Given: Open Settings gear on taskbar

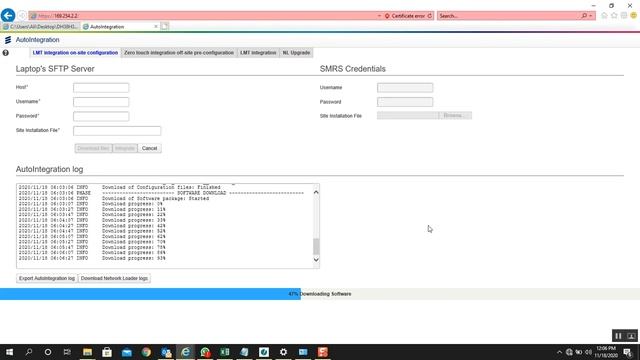Looking at the screenshot, I should pyautogui.click(x=283, y=352).
